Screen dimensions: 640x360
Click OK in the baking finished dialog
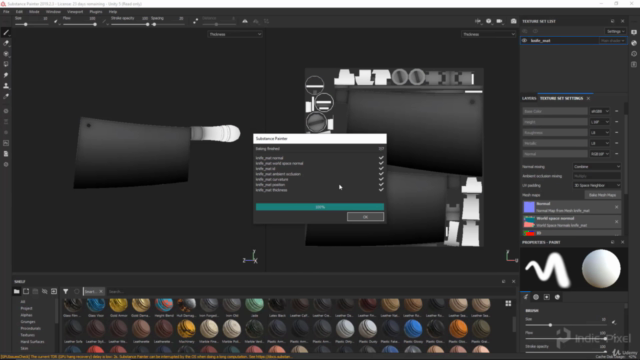(x=365, y=217)
